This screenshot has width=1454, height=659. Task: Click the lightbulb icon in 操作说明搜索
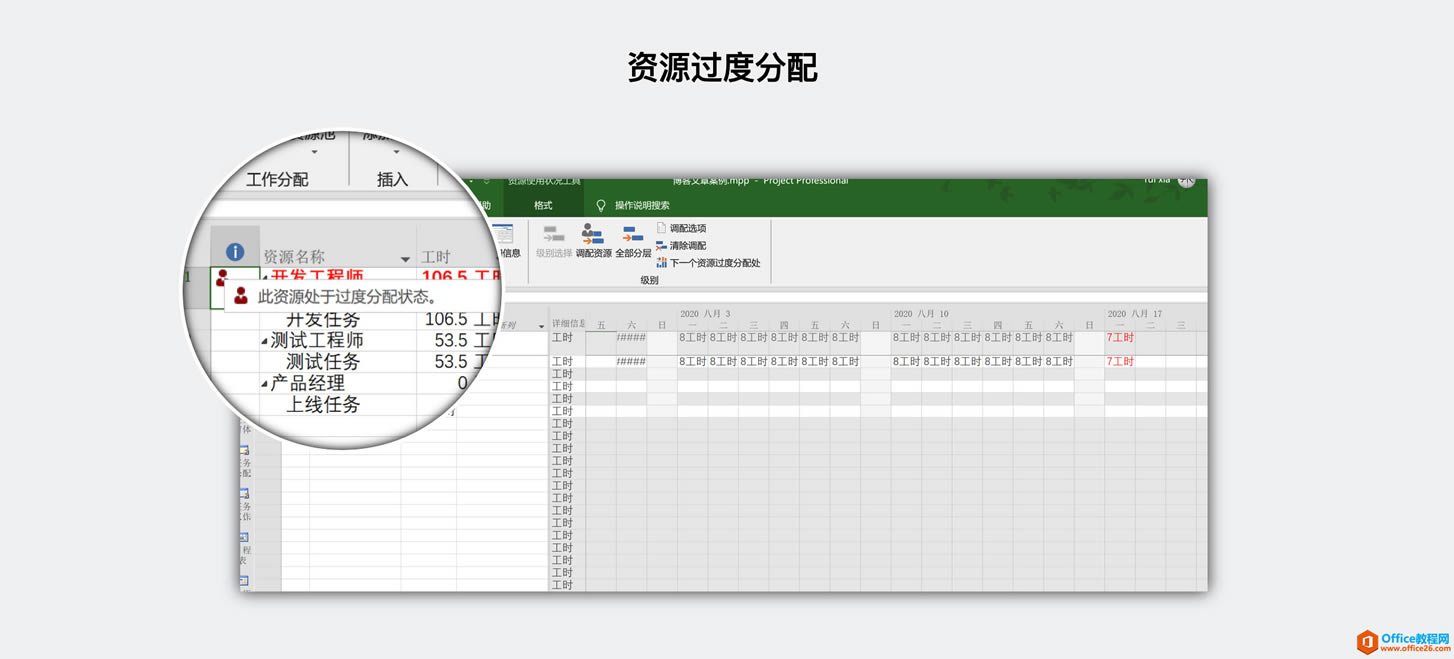(601, 205)
